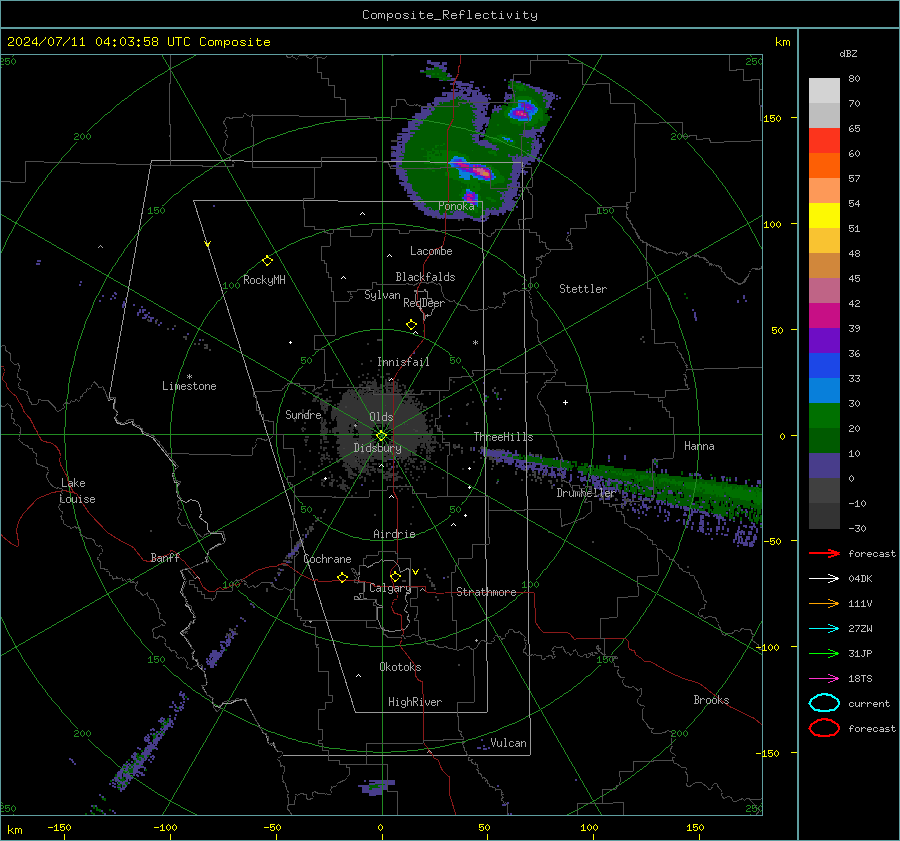Select the Blackfalds city label
This screenshot has width=900, height=841.
425,277
